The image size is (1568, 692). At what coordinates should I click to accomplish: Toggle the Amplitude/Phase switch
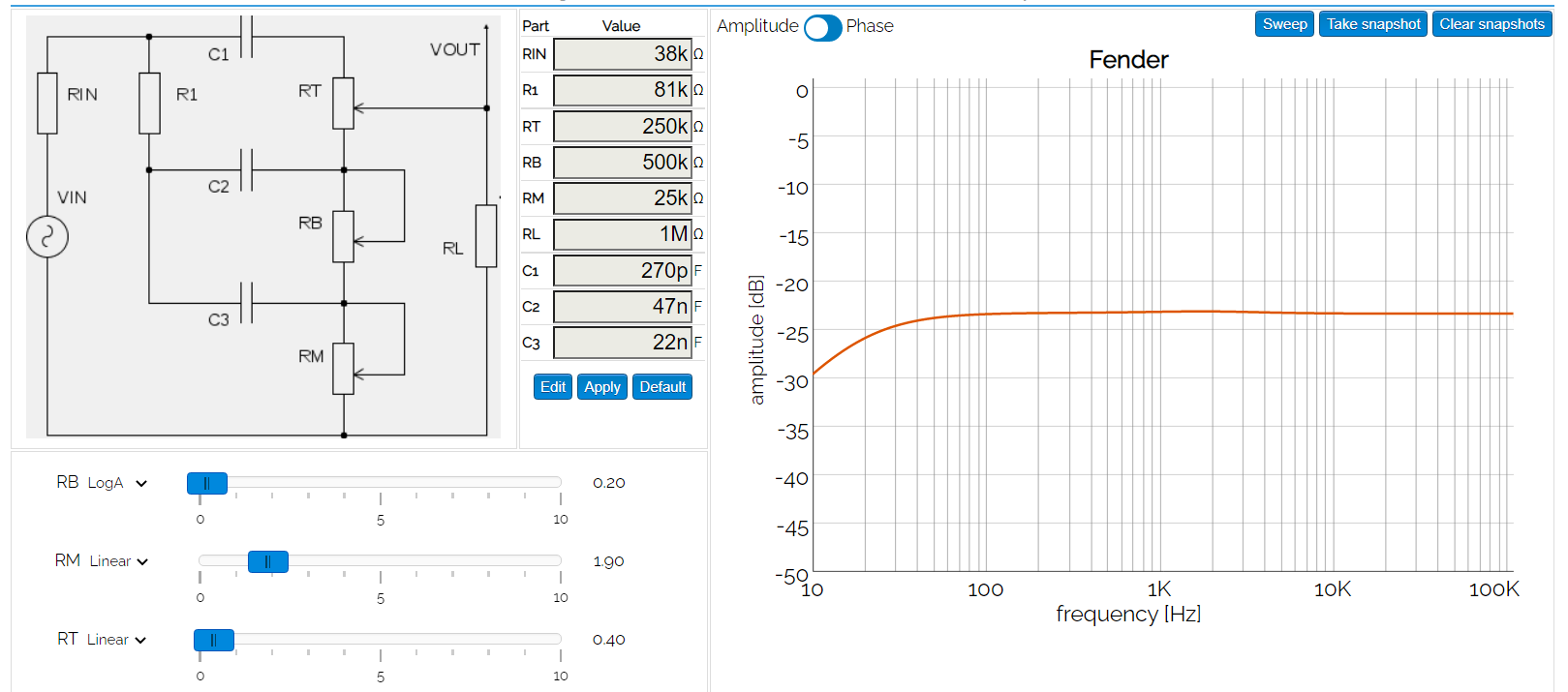822,27
